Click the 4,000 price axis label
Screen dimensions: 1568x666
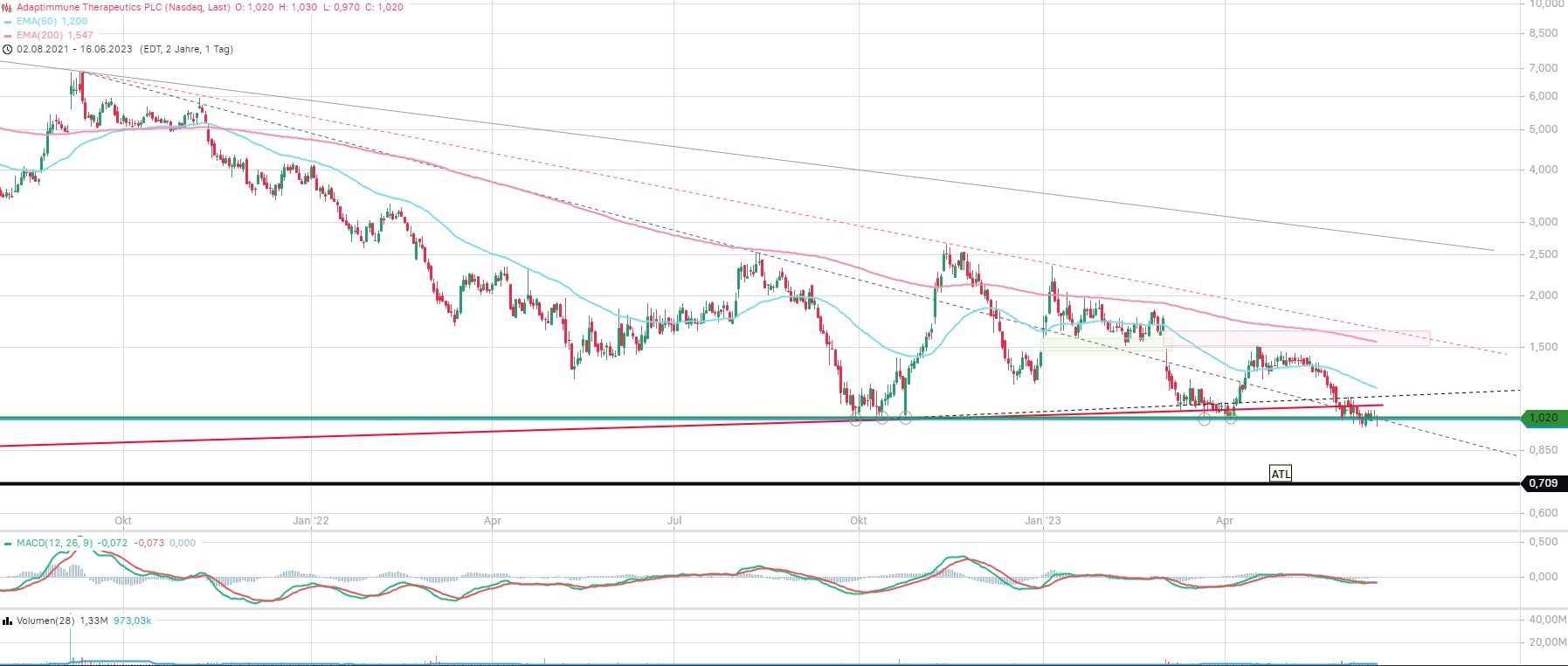pyautogui.click(x=1543, y=170)
